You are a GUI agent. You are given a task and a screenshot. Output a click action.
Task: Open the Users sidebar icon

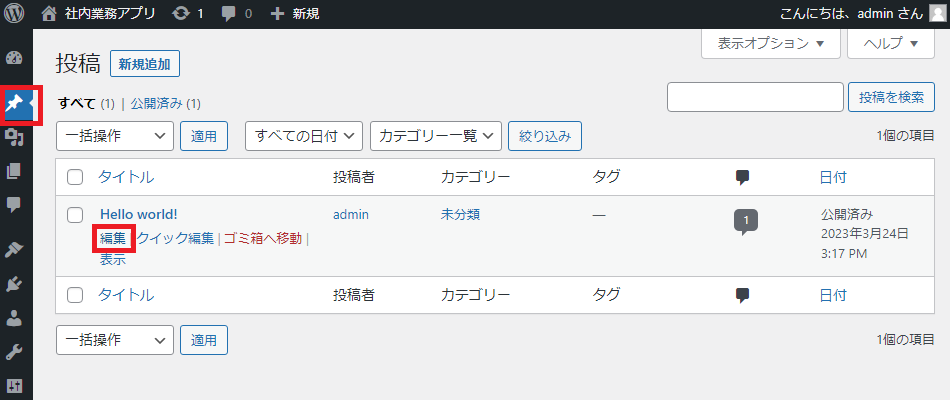pos(14,317)
